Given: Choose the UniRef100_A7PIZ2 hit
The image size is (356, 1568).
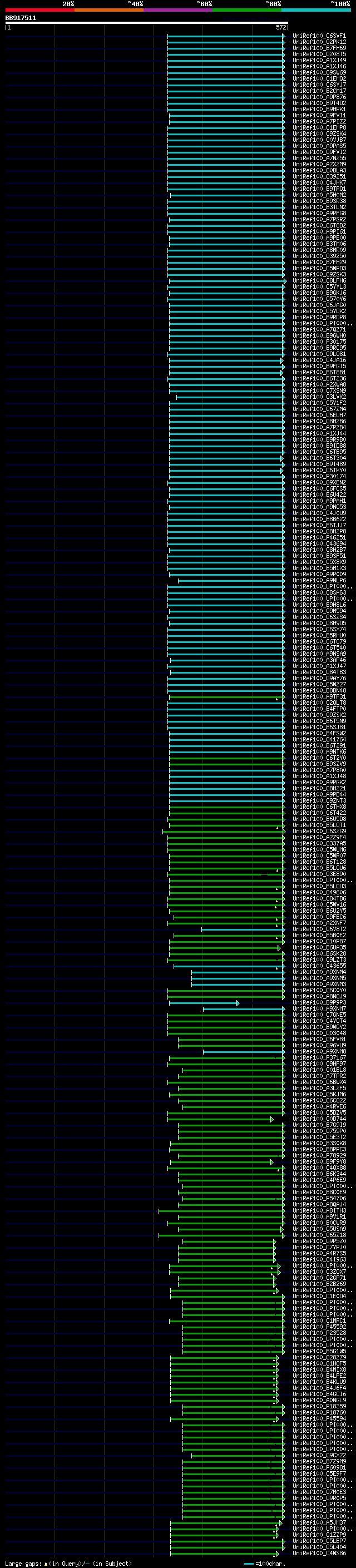Looking at the screenshot, I should pyautogui.click(x=319, y=122).
